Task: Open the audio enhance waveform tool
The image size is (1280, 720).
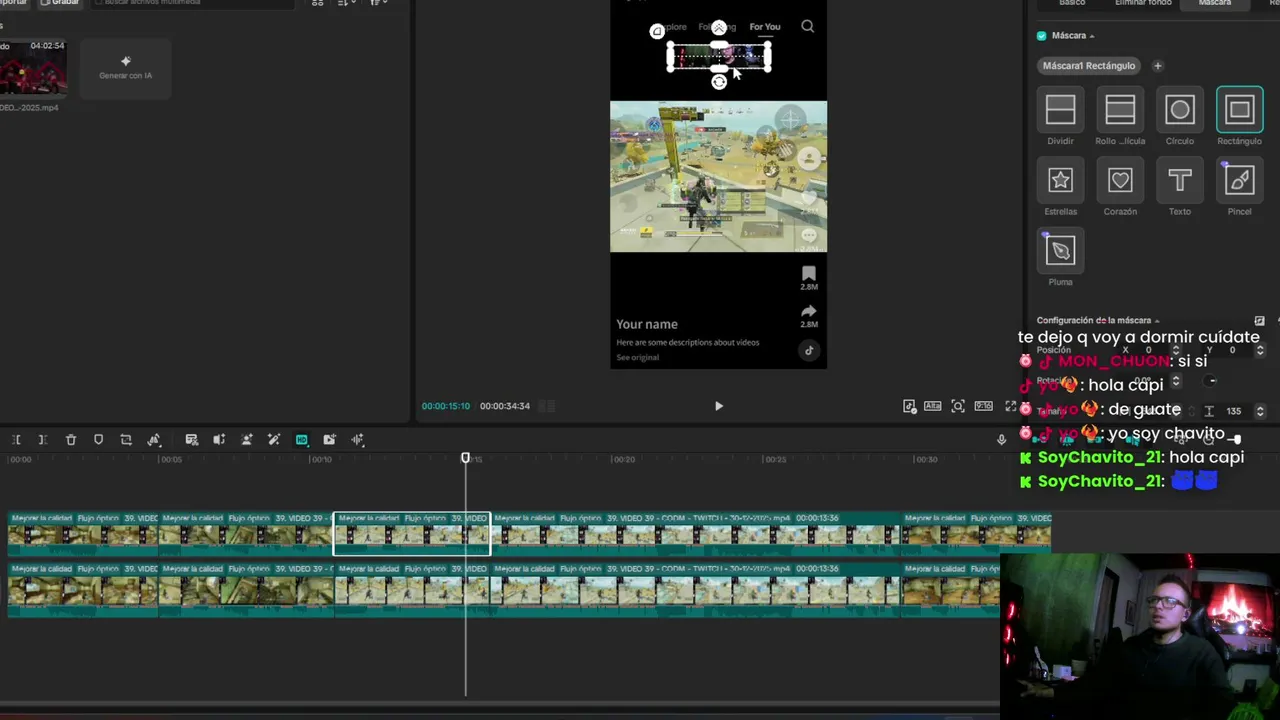Action: [357, 440]
